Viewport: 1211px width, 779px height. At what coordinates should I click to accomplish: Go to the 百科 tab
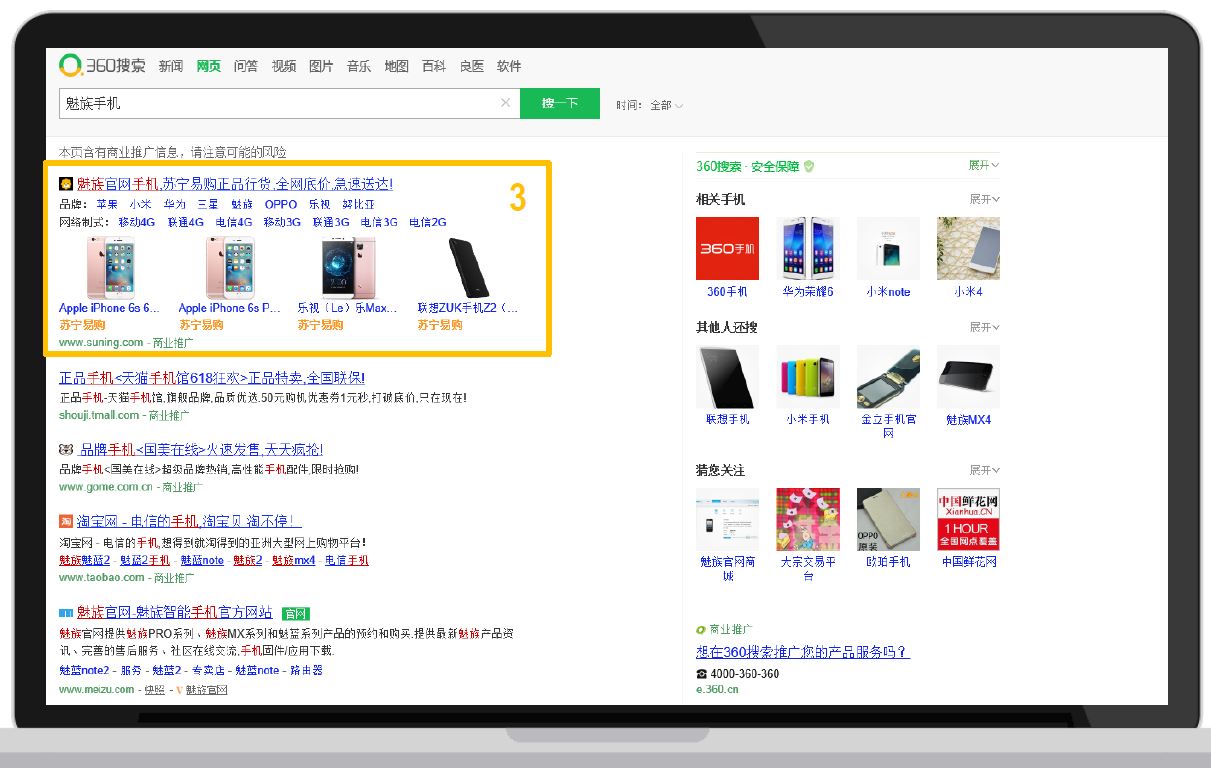pyautogui.click(x=434, y=66)
